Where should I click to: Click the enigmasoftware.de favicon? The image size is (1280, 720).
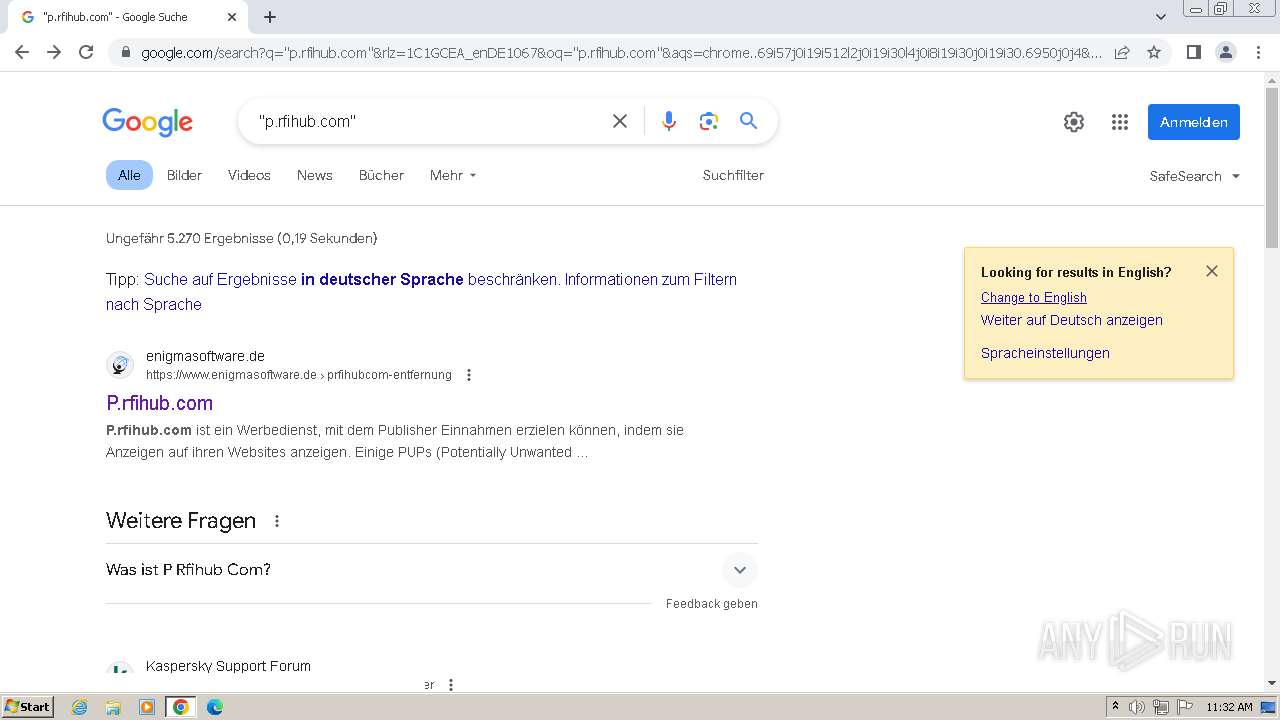click(x=120, y=365)
